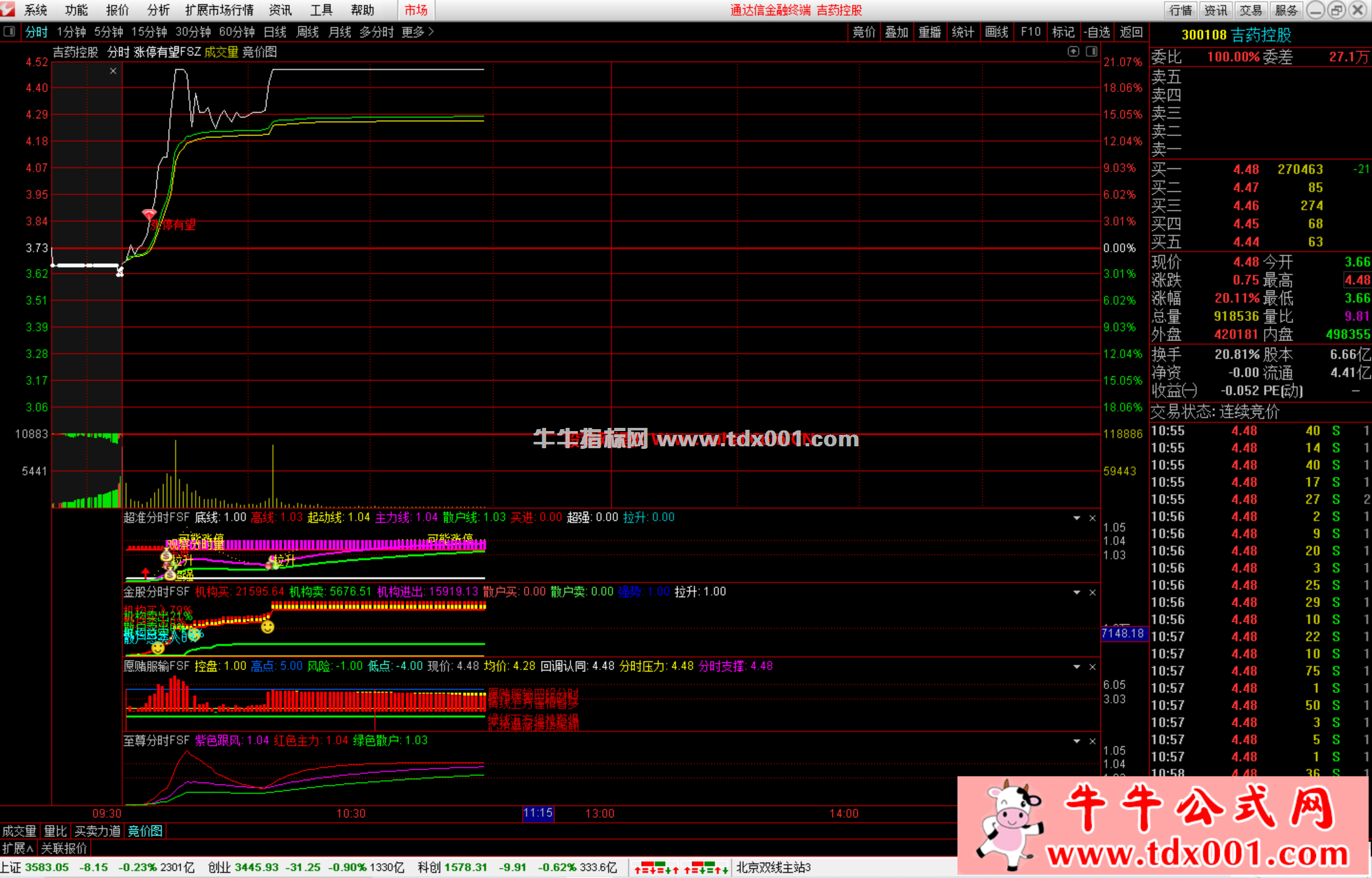Open the 多分时 multi-day view
1372x878 pixels.
click(376, 32)
